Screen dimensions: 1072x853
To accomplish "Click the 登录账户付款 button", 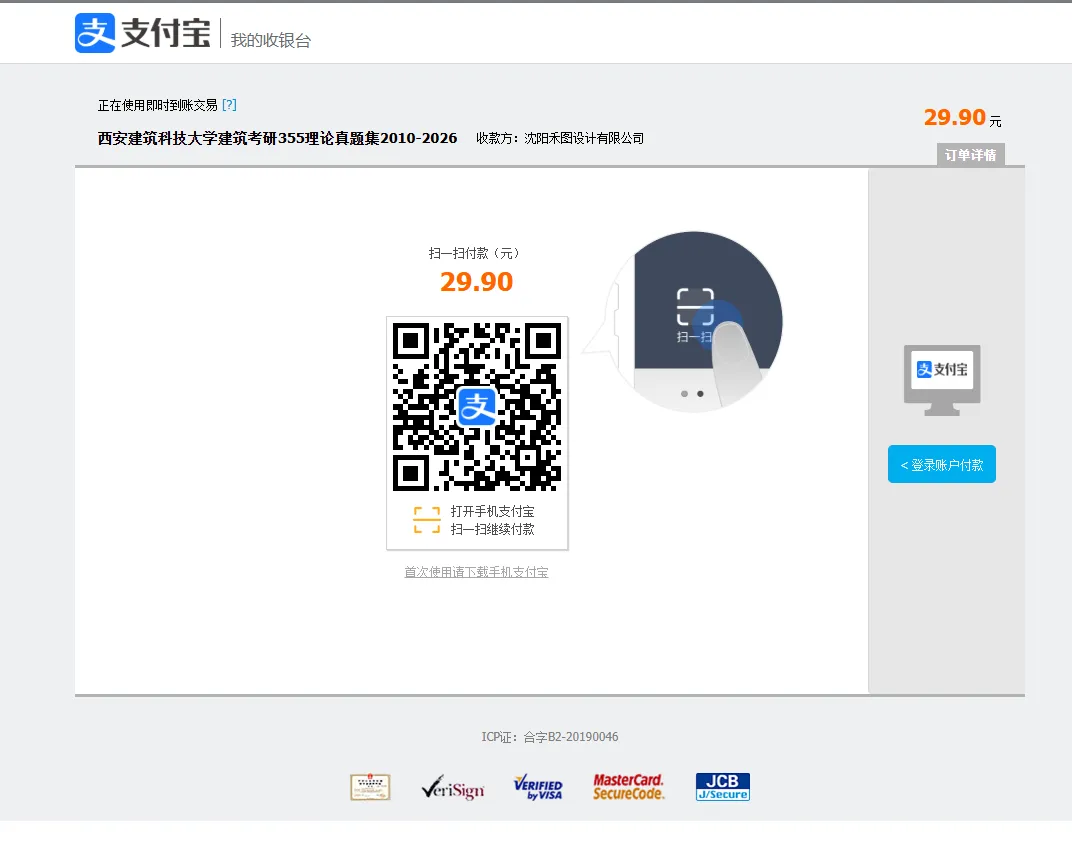I will [941, 464].
